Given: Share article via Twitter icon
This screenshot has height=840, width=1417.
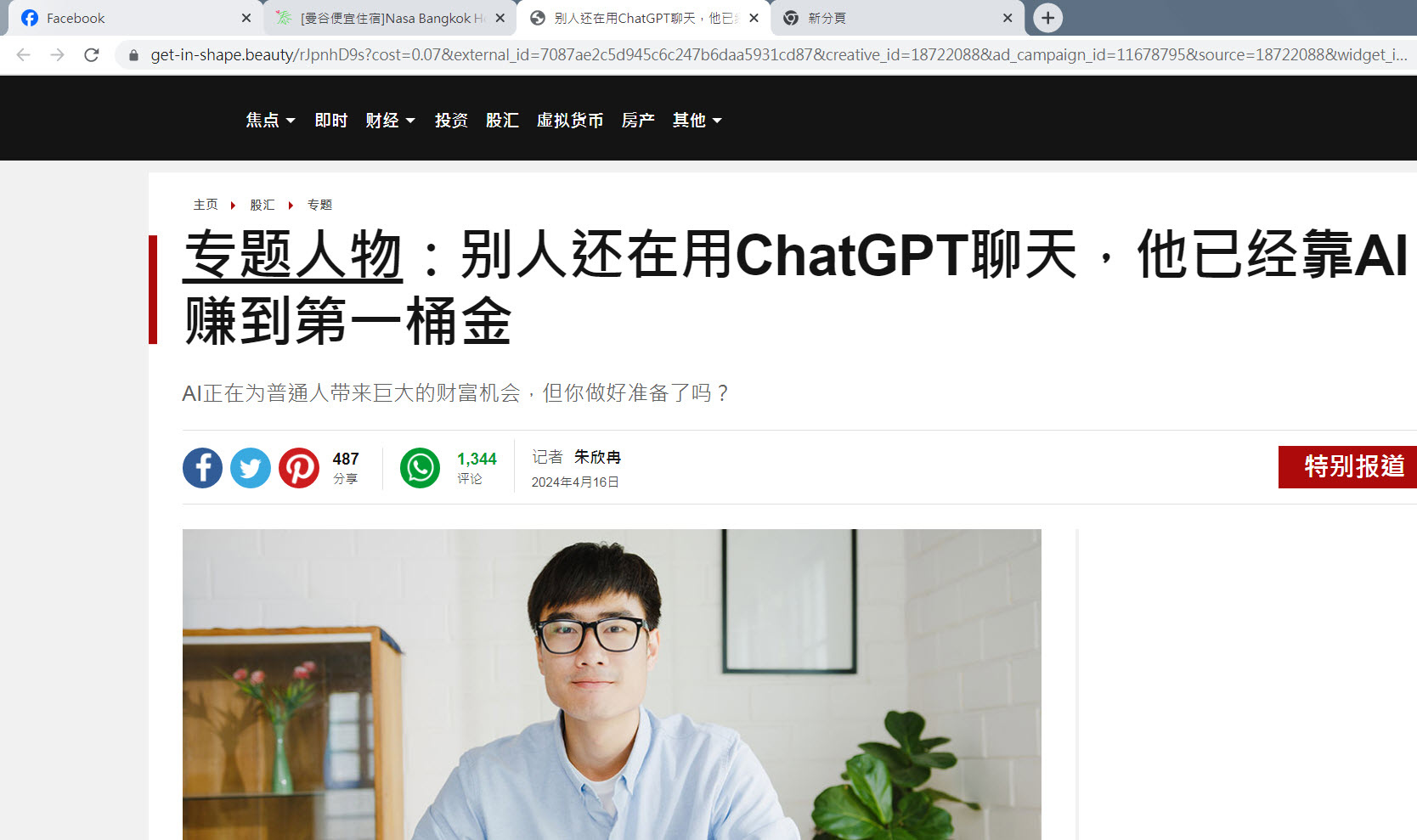Looking at the screenshot, I should pyautogui.click(x=251, y=468).
